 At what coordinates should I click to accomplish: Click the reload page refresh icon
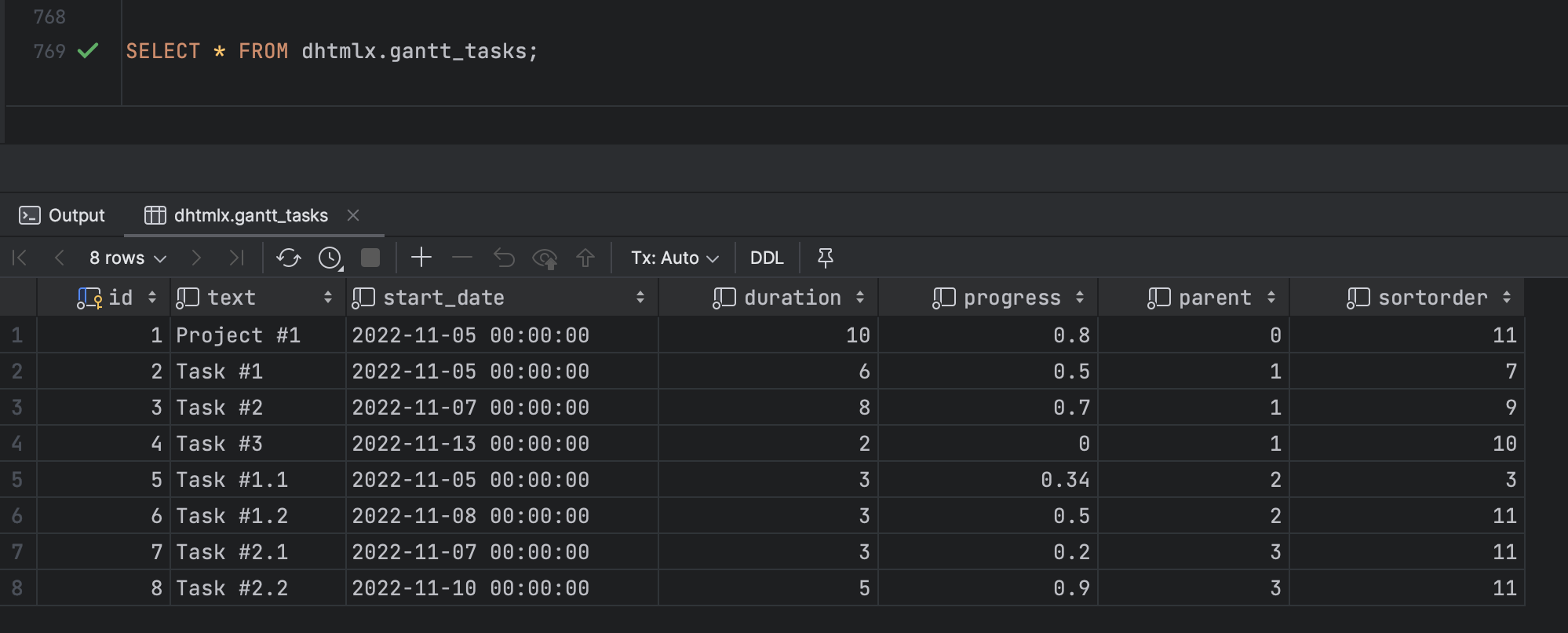[288, 258]
